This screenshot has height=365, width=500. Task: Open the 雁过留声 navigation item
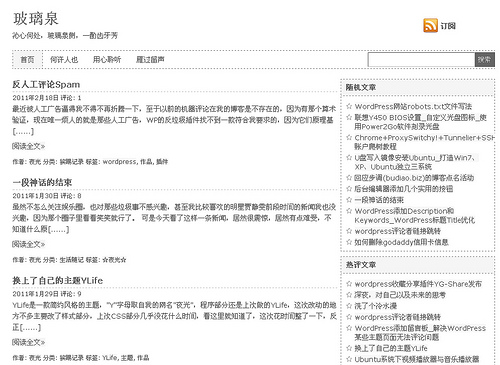[150, 60]
